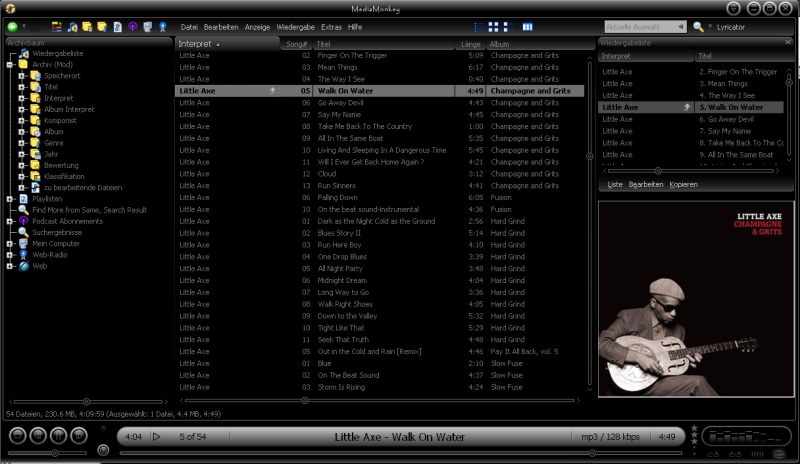Click the Web-Radio antenna toolbar icon

tap(163, 27)
